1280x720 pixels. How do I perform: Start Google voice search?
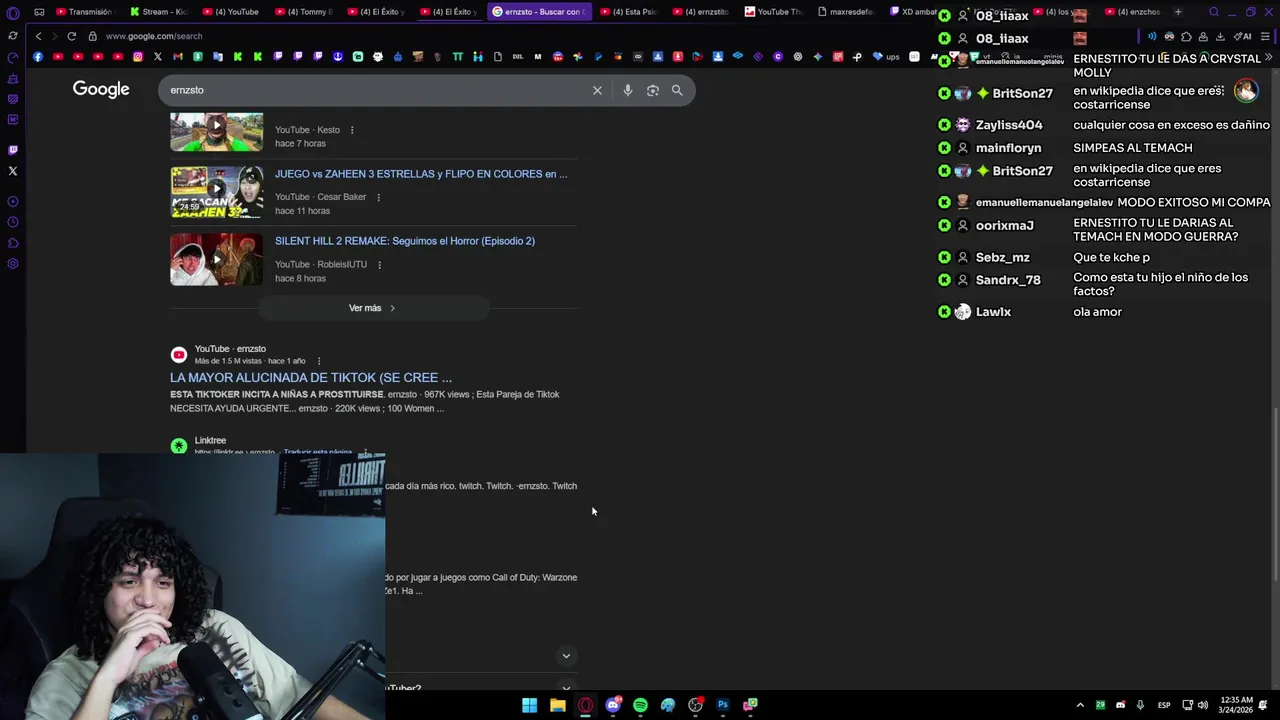pos(627,90)
